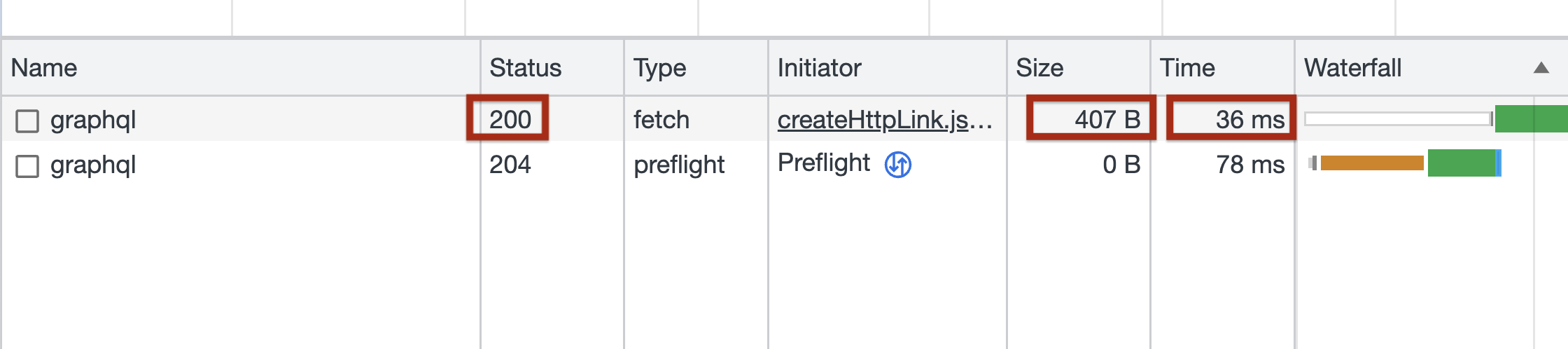Click the green waterfall bar of fetch request
This screenshot has height=349, width=1568.
click(x=1530, y=119)
